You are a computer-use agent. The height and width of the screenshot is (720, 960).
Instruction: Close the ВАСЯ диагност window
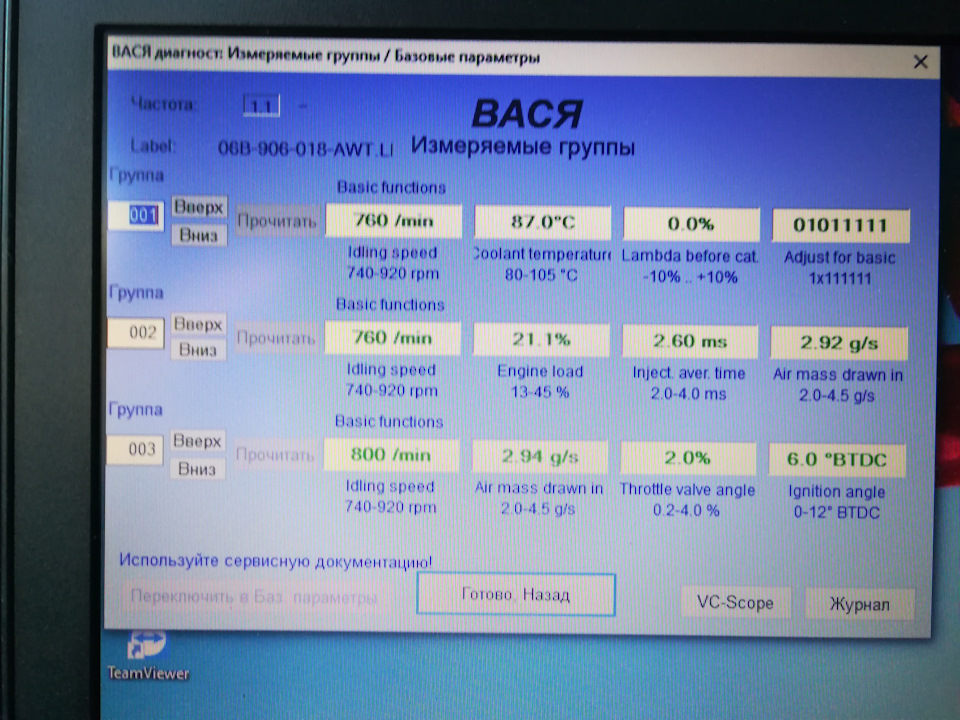tap(920, 62)
